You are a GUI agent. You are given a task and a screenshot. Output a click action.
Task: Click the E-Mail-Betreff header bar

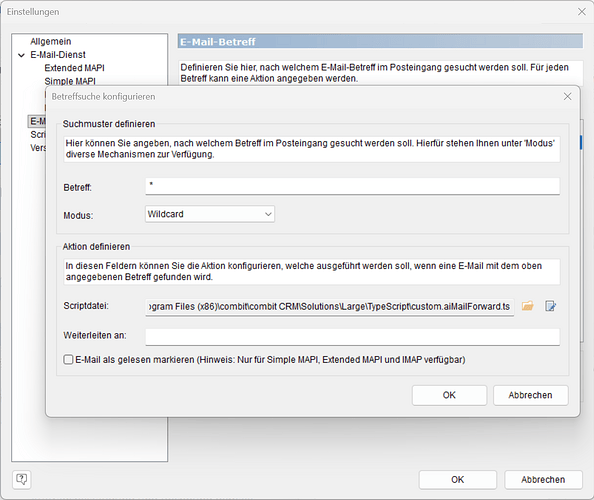(x=380, y=41)
